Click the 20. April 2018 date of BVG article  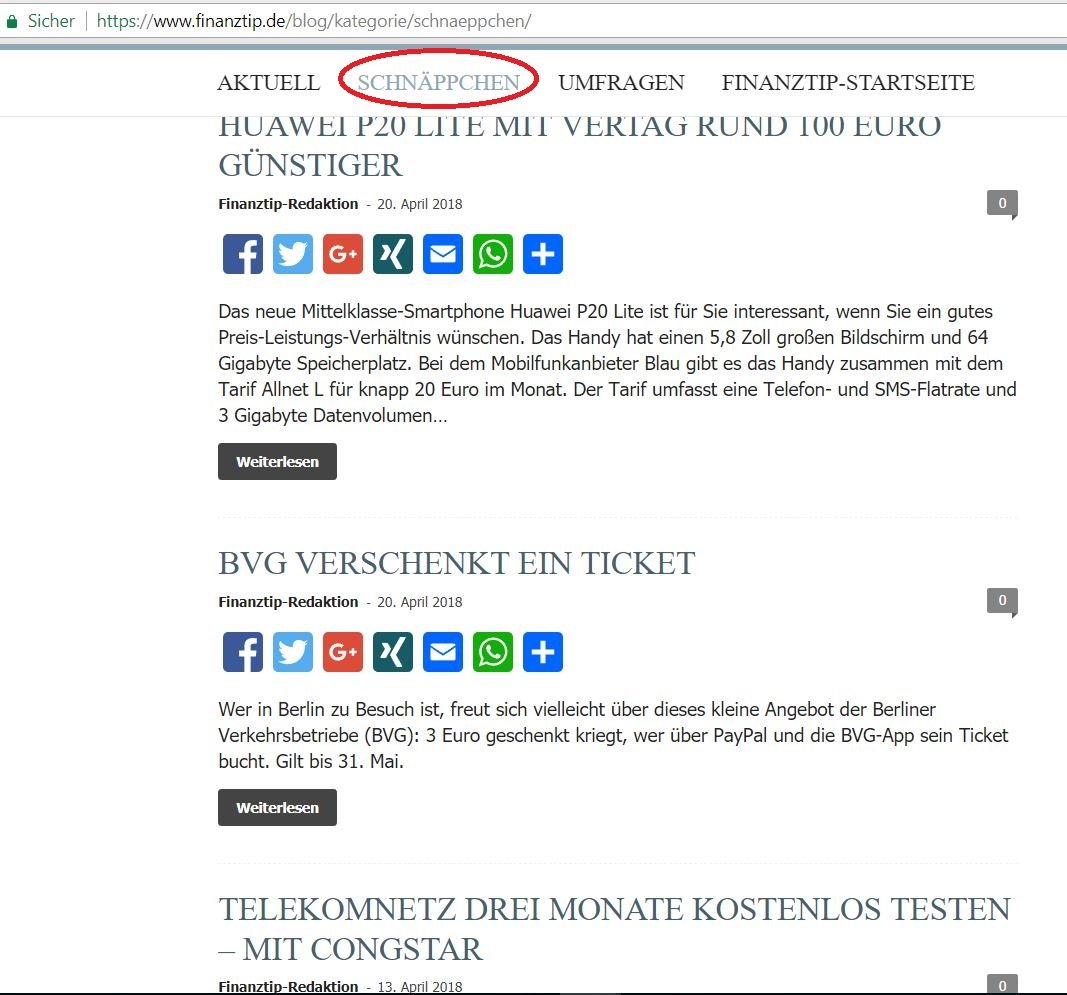[420, 602]
